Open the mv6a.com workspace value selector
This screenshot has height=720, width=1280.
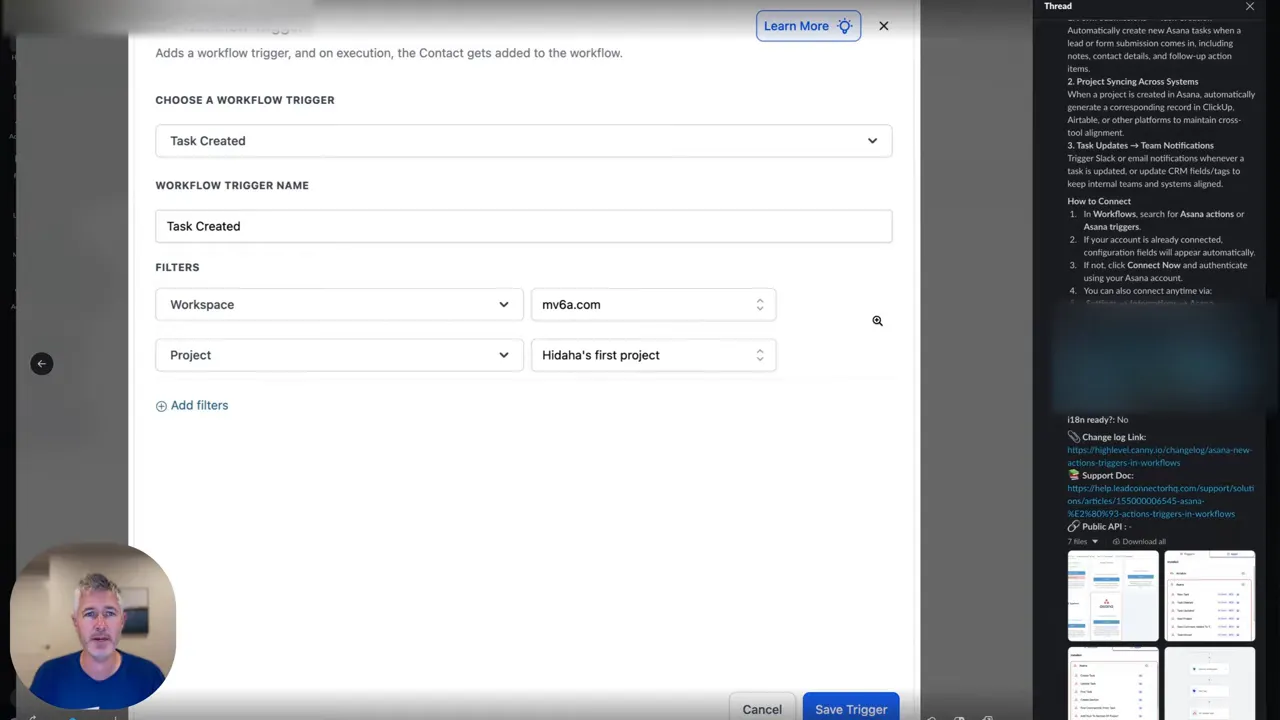(x=654, y=305)
